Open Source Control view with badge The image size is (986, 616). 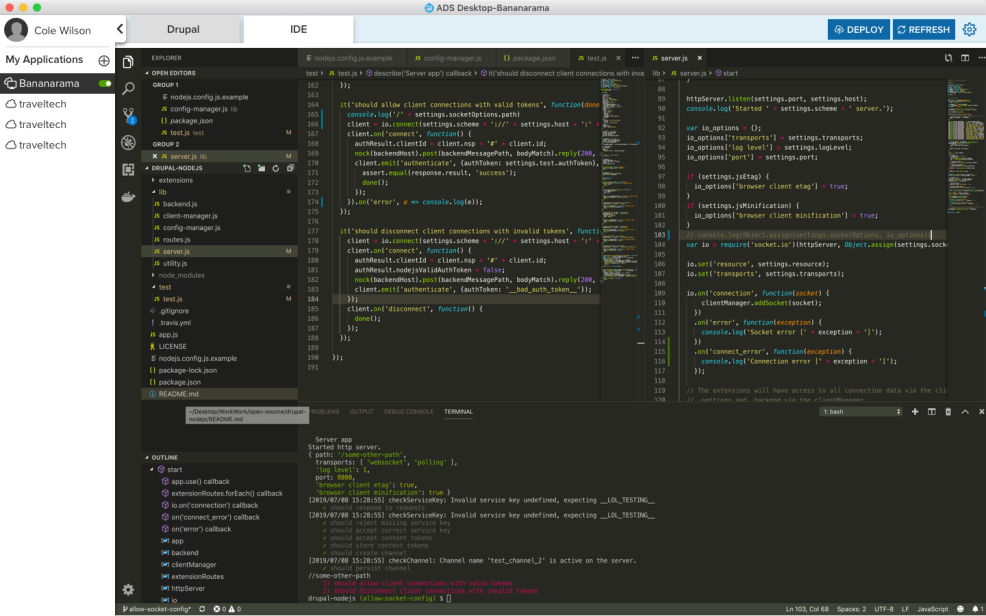tap(128, 115)
